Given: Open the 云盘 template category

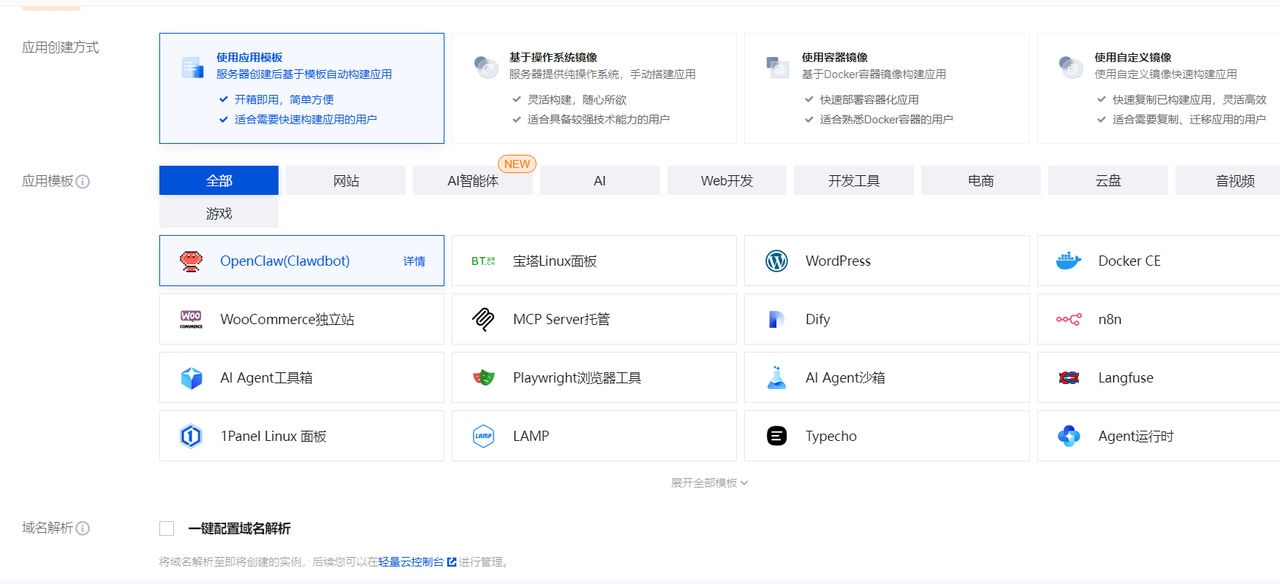Looking at the screenshot, I should pos(1108,181).
